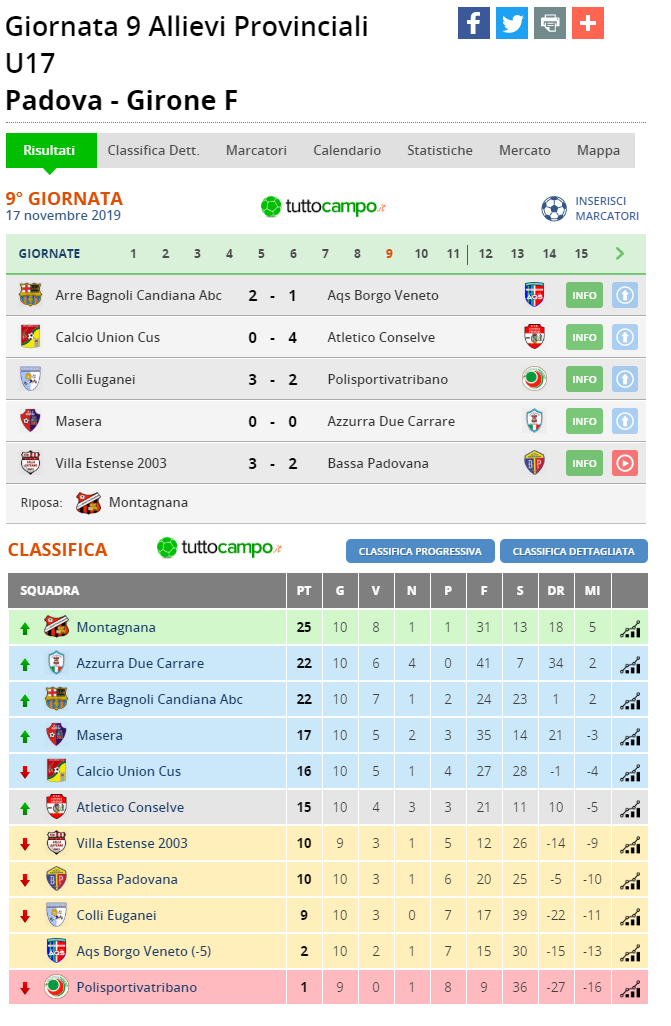
Task: Jump to giornata 1
Action: coord(133,254)
